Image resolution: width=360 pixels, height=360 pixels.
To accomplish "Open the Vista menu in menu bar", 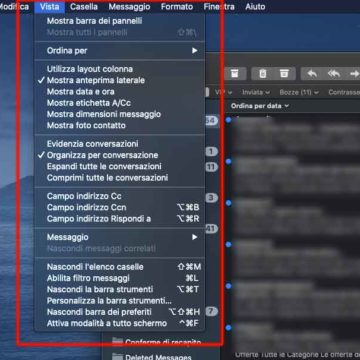I will tap(50, 7).
